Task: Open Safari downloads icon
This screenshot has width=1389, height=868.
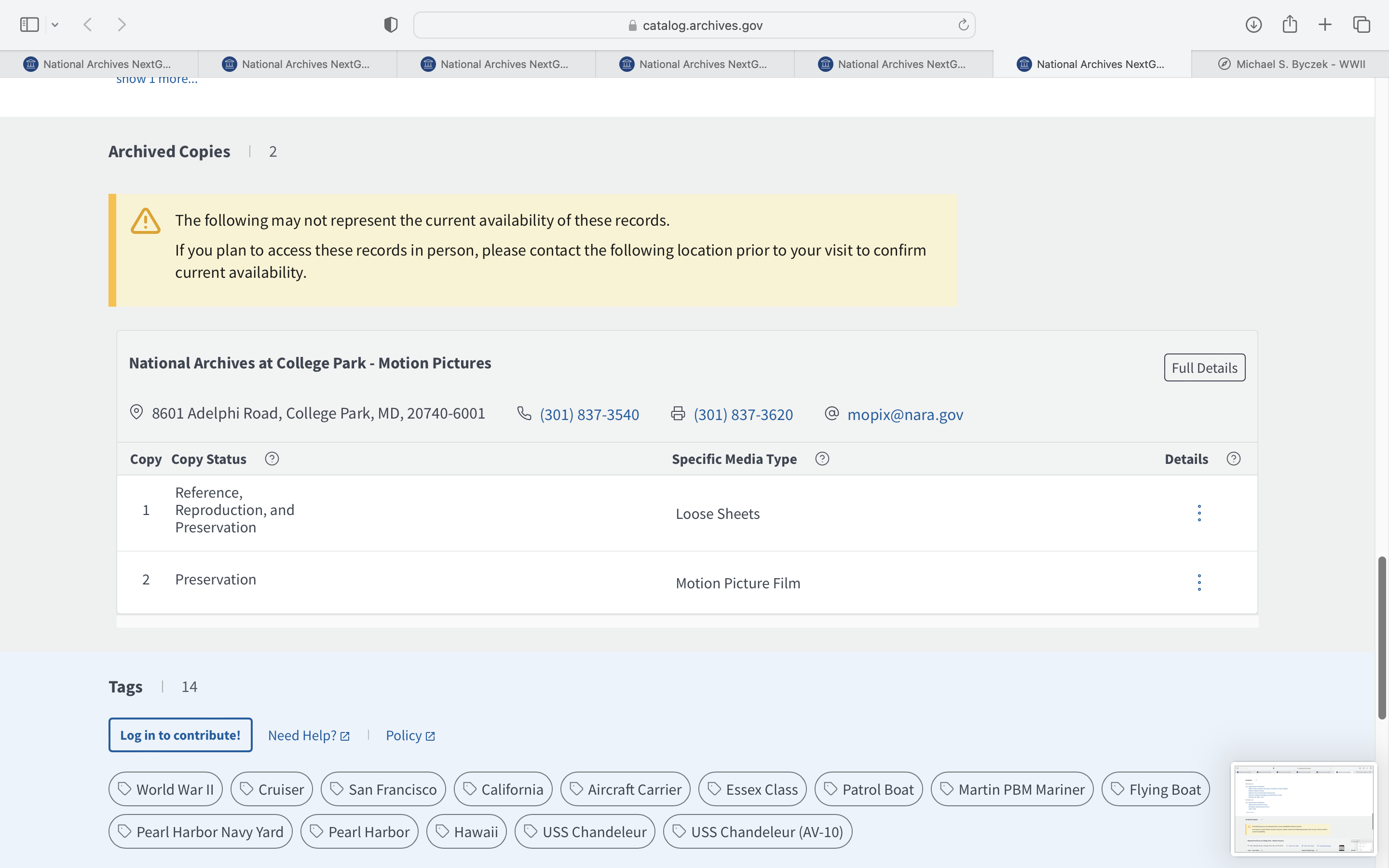Action: [x=1253, y=25]
